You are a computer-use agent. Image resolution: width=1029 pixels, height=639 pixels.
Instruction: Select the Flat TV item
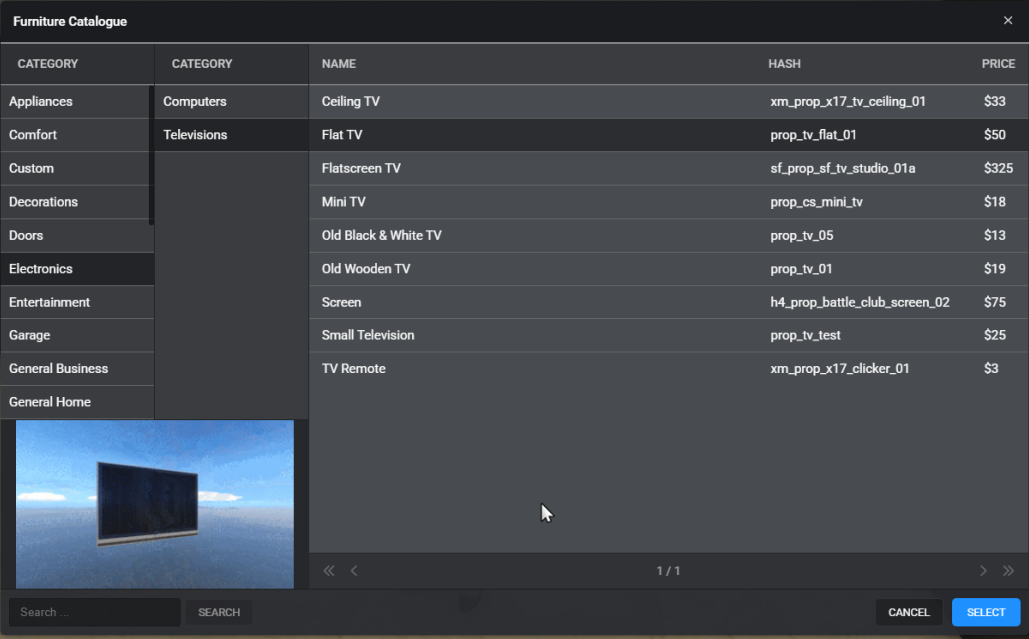pyautogui.click(x=669, y=135)
